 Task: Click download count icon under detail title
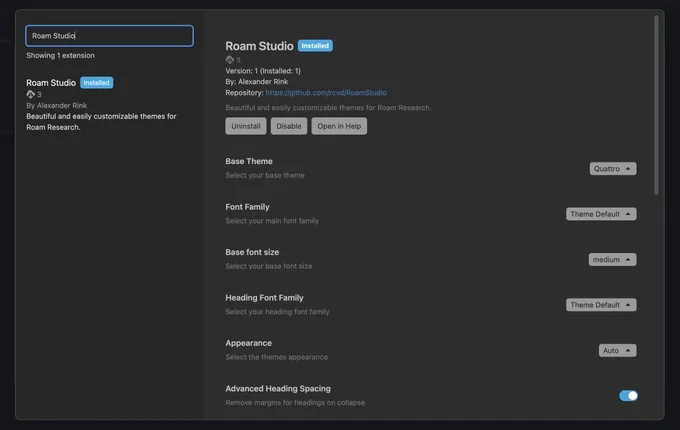click(229, 60)
